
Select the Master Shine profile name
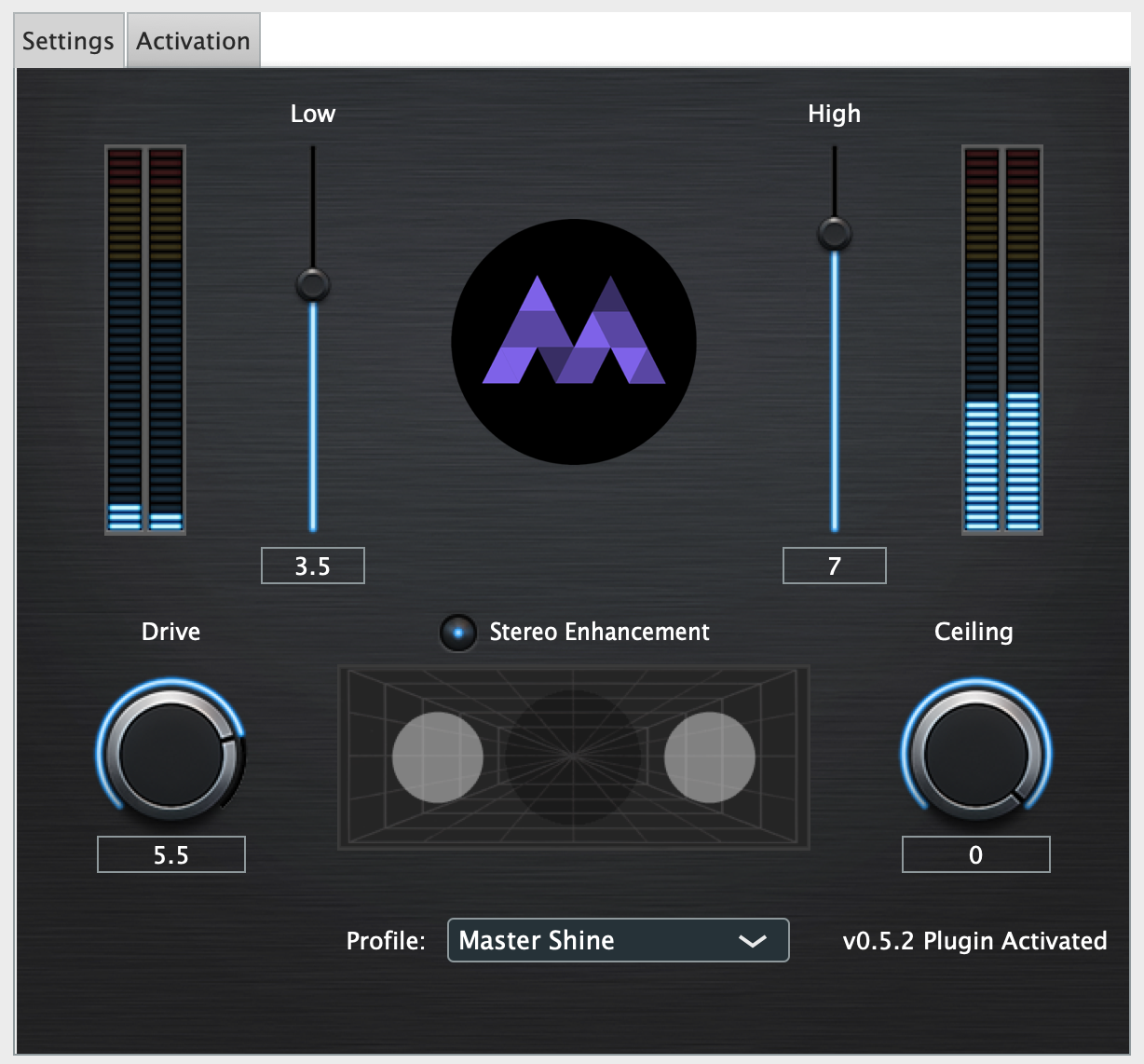[x=536, y=940]
